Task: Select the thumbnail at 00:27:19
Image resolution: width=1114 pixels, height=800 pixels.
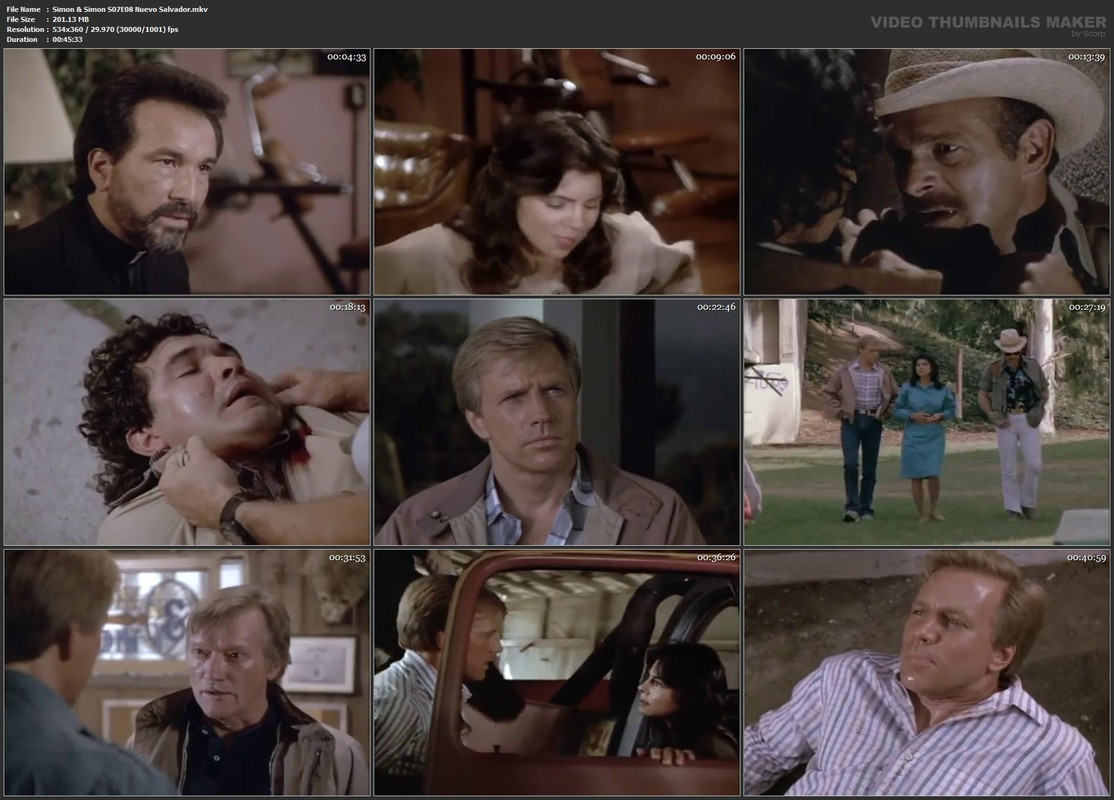Action: [926, 422]
